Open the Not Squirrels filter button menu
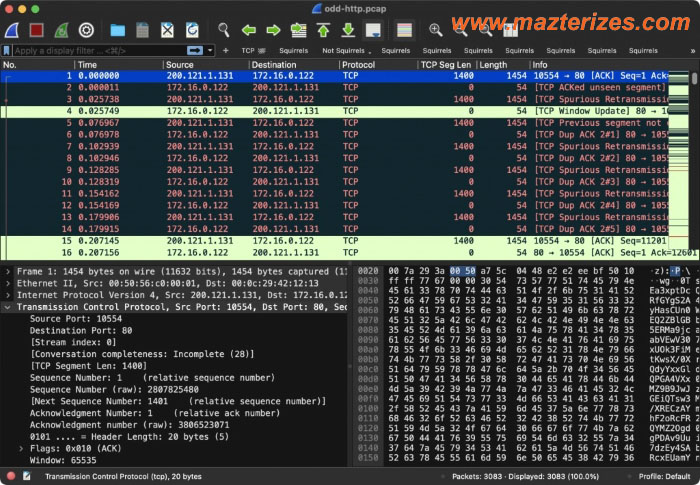Screen dimensions: 700x485 coord(346,50)
